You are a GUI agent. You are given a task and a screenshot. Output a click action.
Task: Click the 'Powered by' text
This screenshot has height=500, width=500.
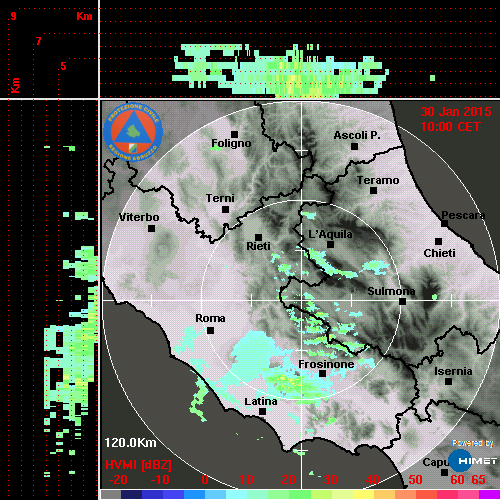[x=473, y=443]
